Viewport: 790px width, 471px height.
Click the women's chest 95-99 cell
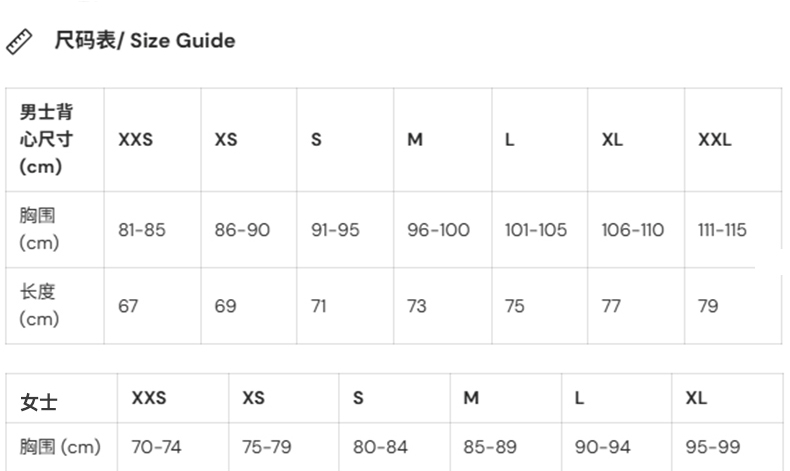(711, 447)
